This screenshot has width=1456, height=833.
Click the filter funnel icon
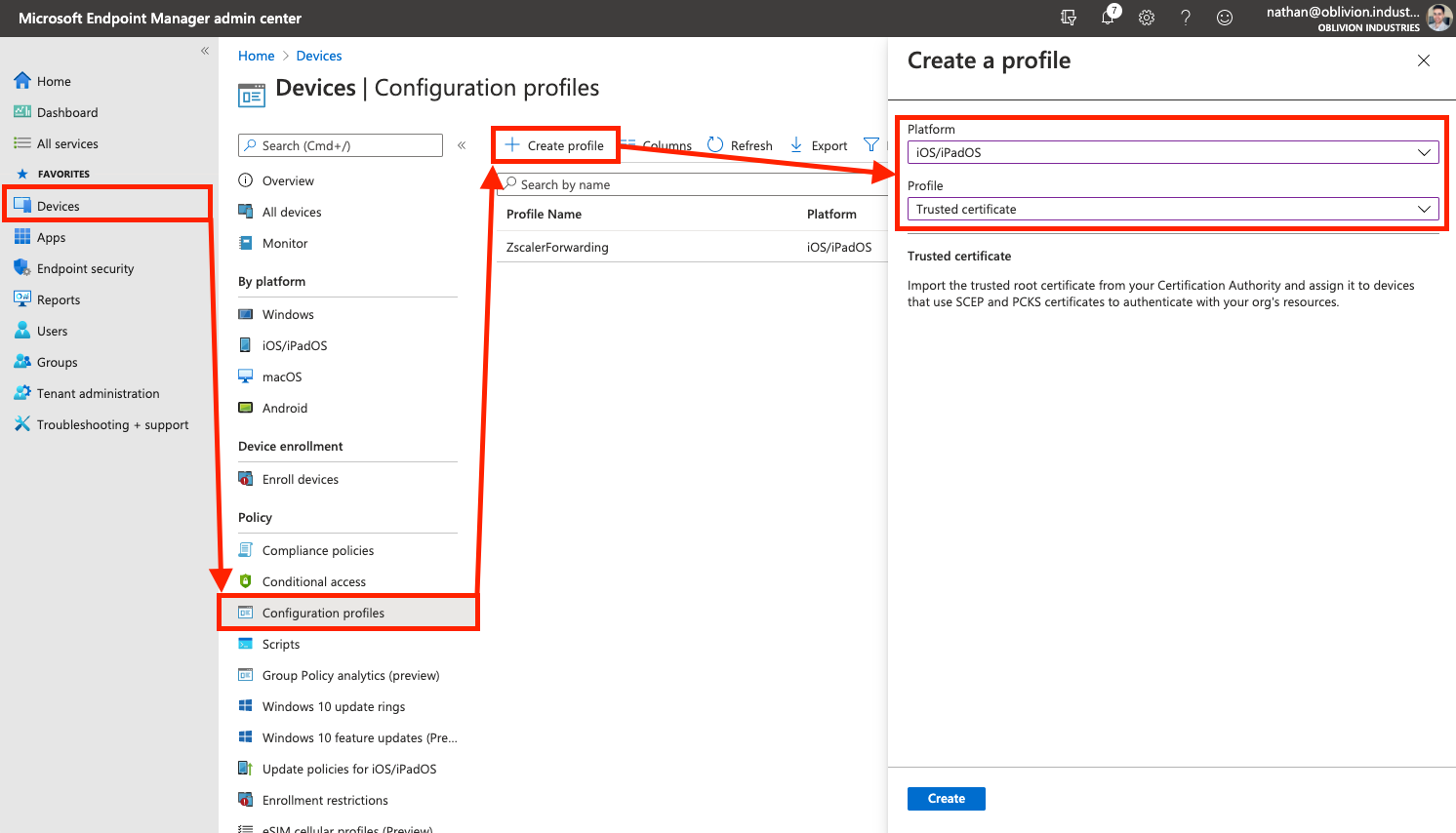click(871, 145)
